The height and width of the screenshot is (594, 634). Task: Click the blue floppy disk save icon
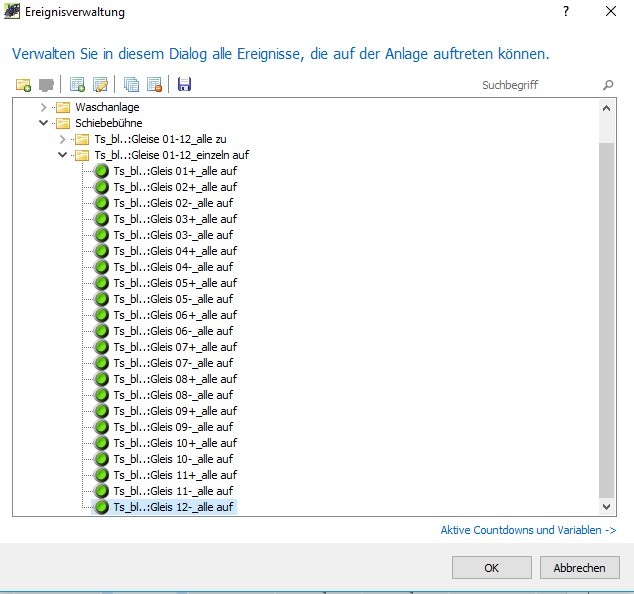point(184,85)
